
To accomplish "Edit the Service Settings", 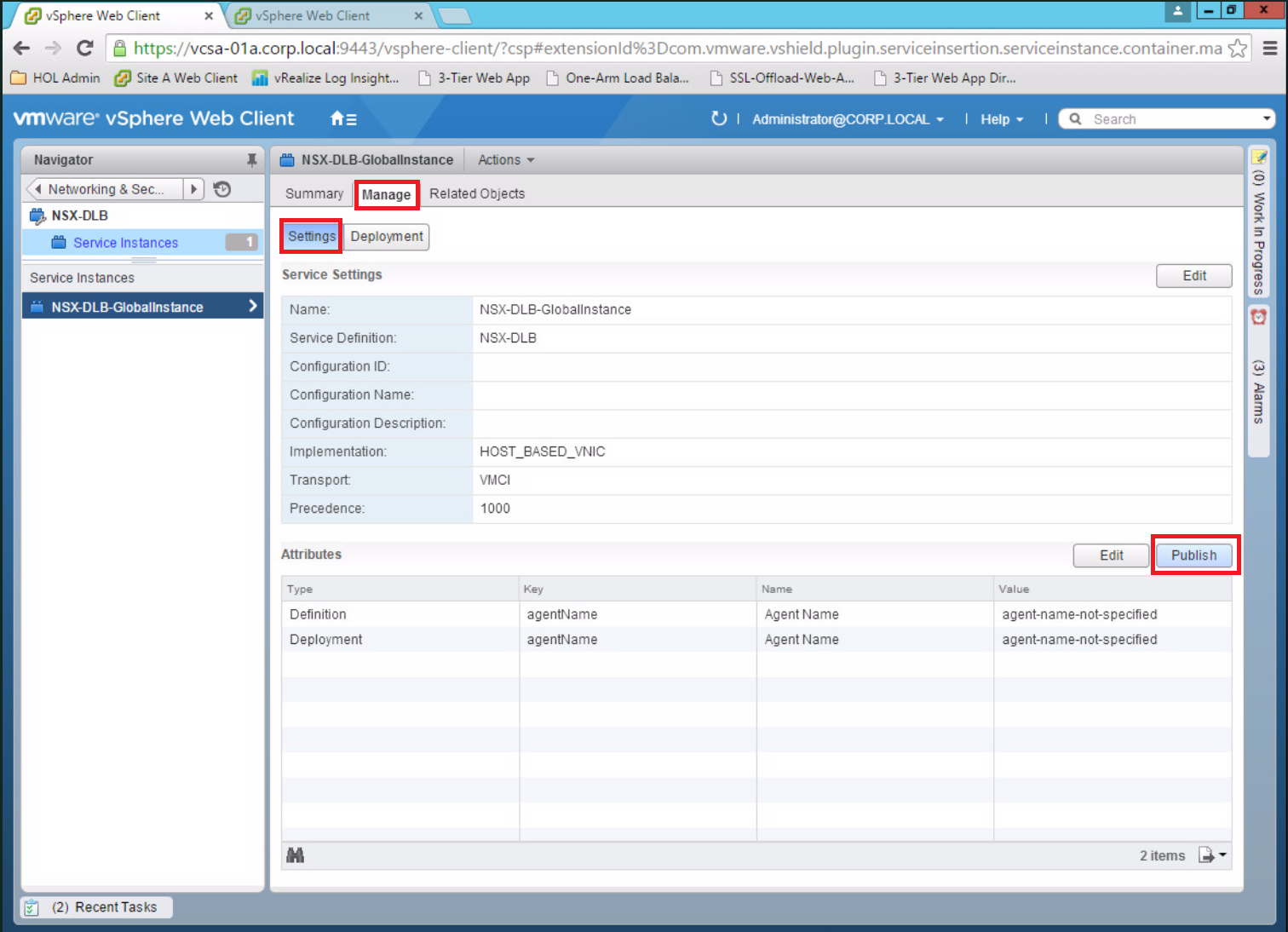I will (1193, 275).
